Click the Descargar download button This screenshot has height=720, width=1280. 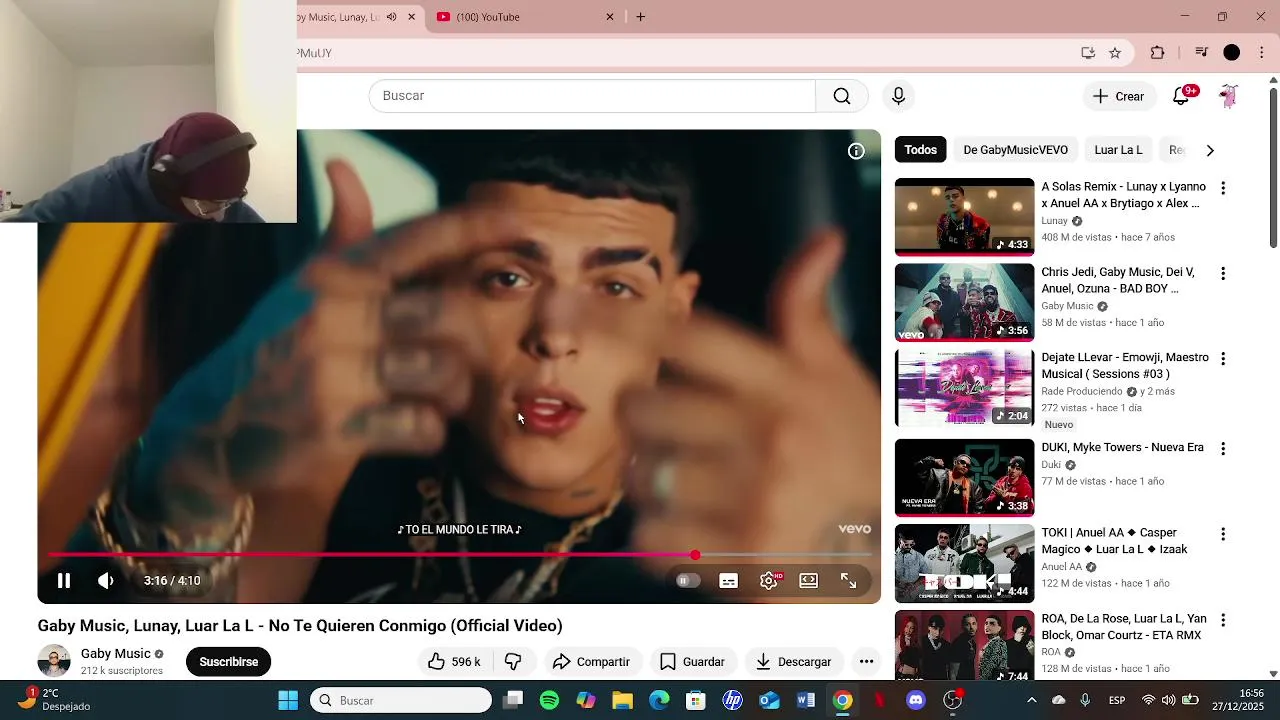(794, 662)
